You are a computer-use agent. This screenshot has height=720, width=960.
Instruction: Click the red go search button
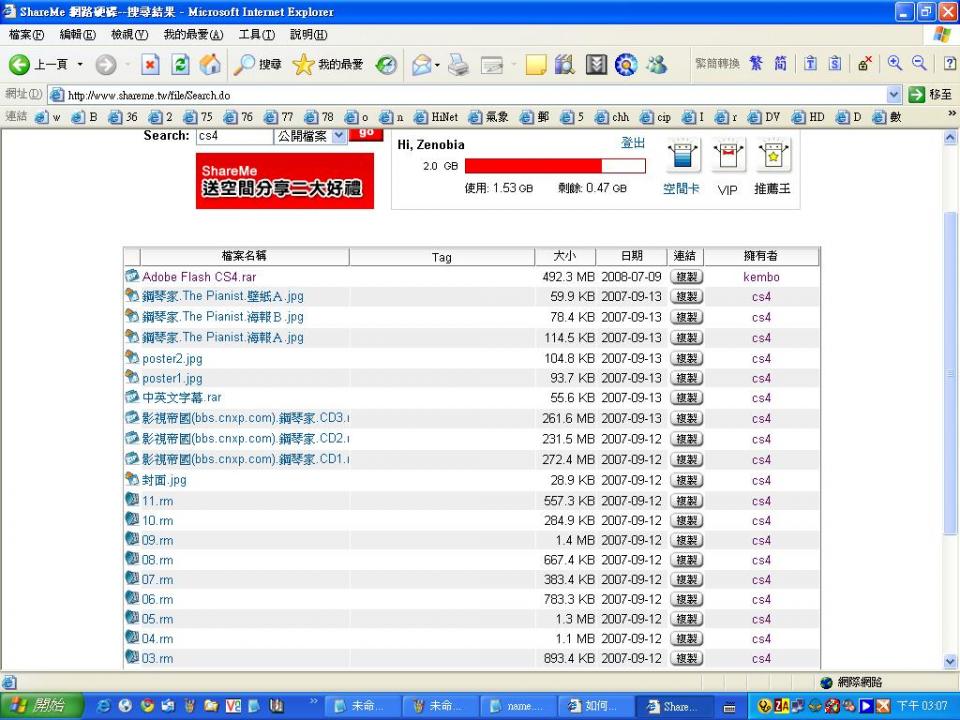tap(366, 133)
